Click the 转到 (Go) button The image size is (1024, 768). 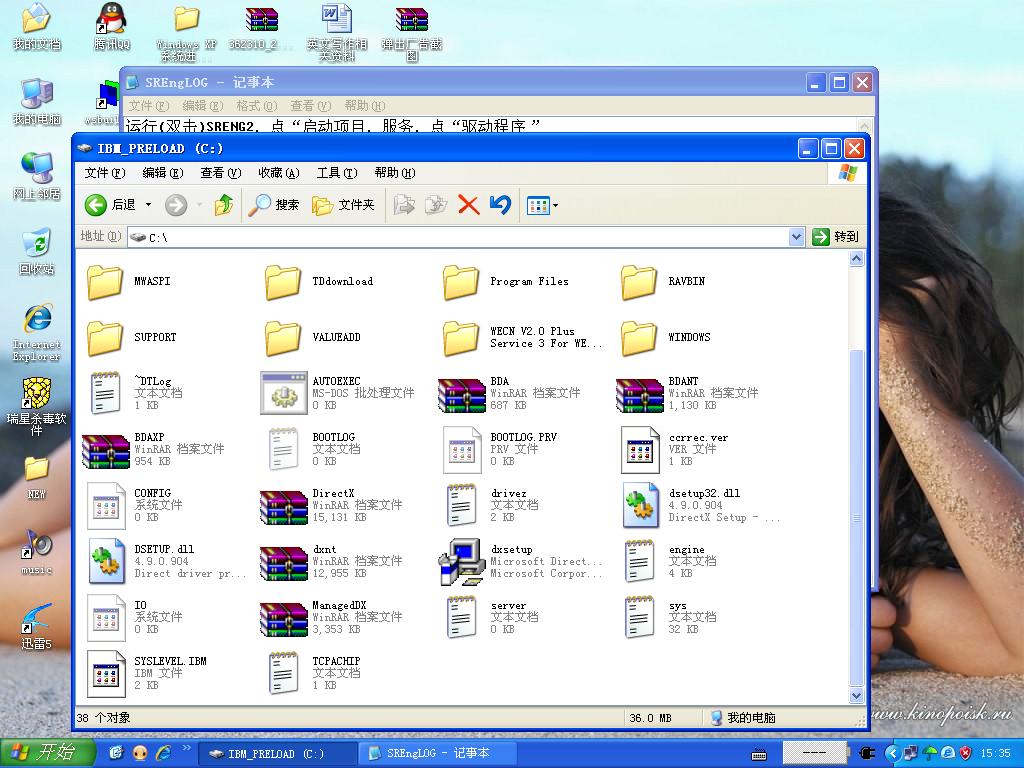pyautogui.click(x=836, y=237)
